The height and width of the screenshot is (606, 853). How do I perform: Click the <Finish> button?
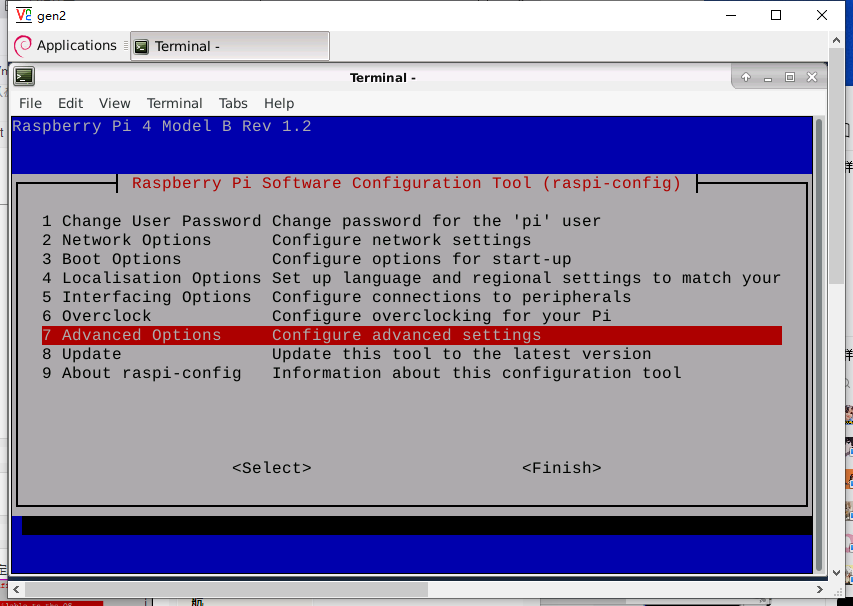tap(562, 468)
